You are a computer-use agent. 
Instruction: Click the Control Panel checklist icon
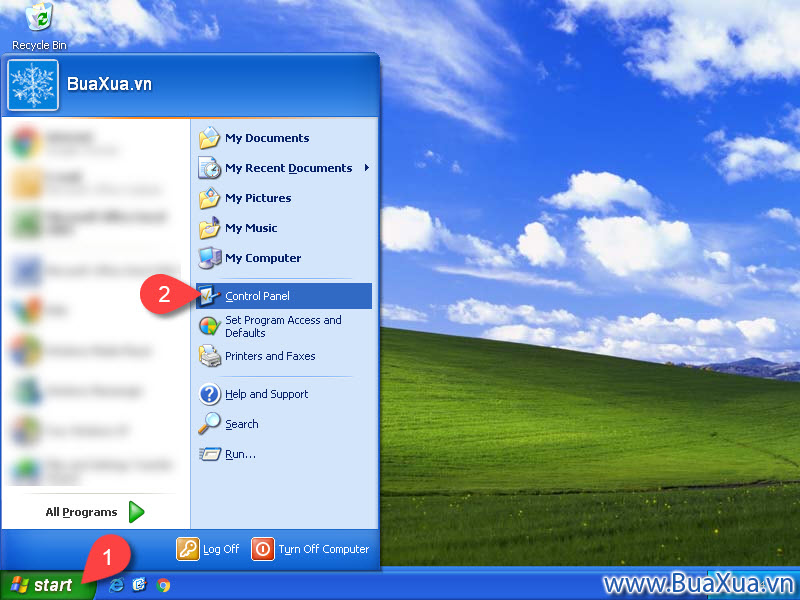(209, 296)
